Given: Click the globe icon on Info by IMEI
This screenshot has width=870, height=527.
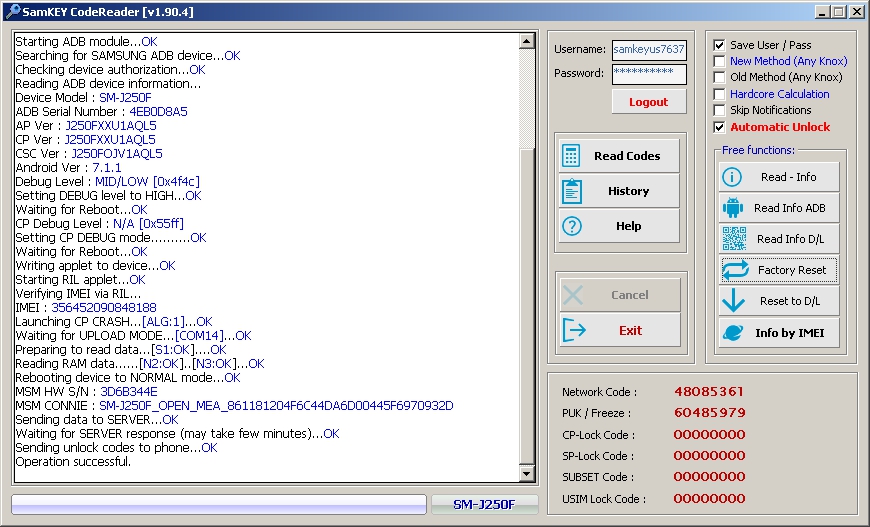Looking at the screenshot, I should pyautogui.click(x=733, y=333).
